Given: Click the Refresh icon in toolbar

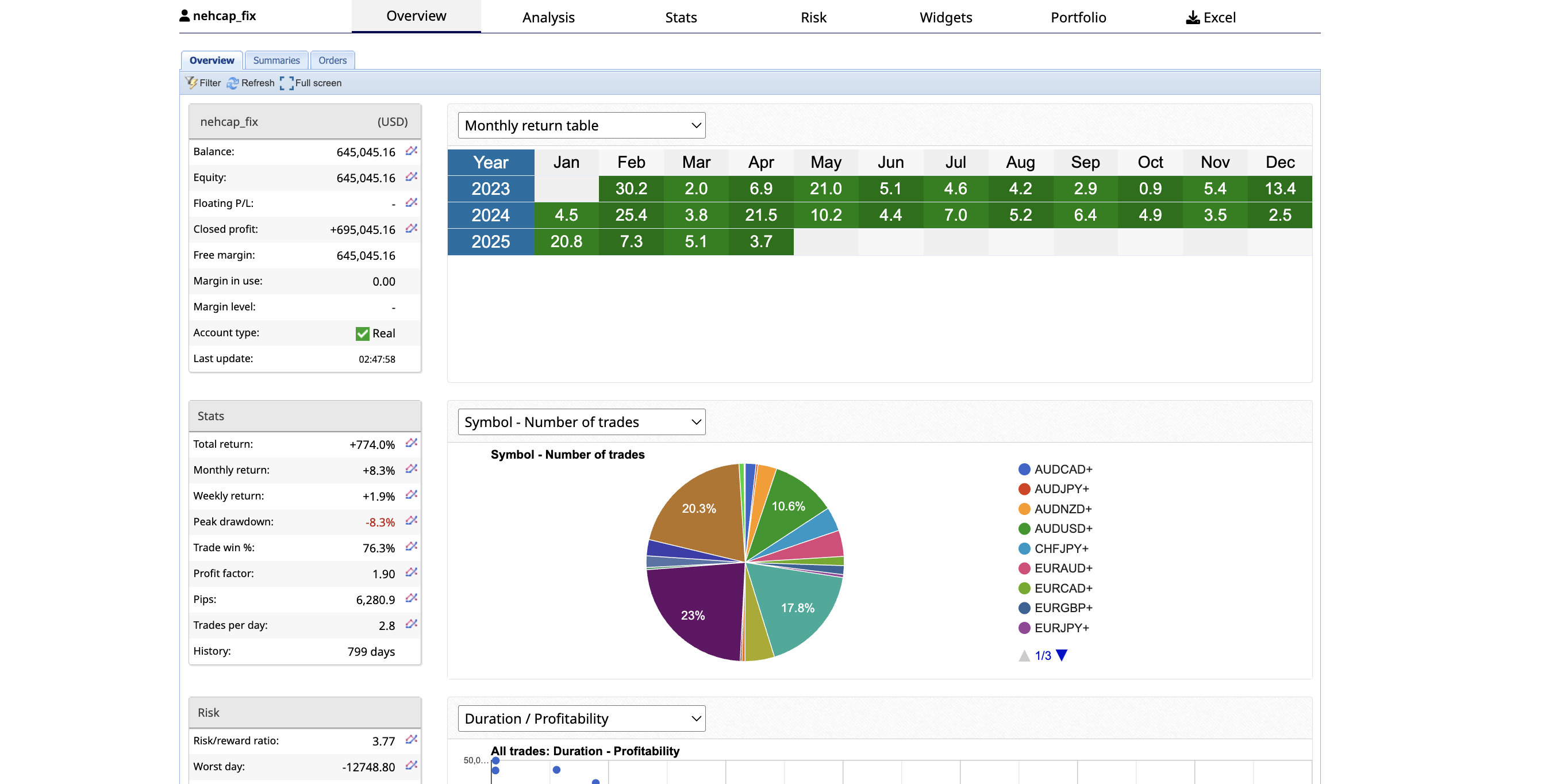Looking at the screenshot, I should point(233,83).
